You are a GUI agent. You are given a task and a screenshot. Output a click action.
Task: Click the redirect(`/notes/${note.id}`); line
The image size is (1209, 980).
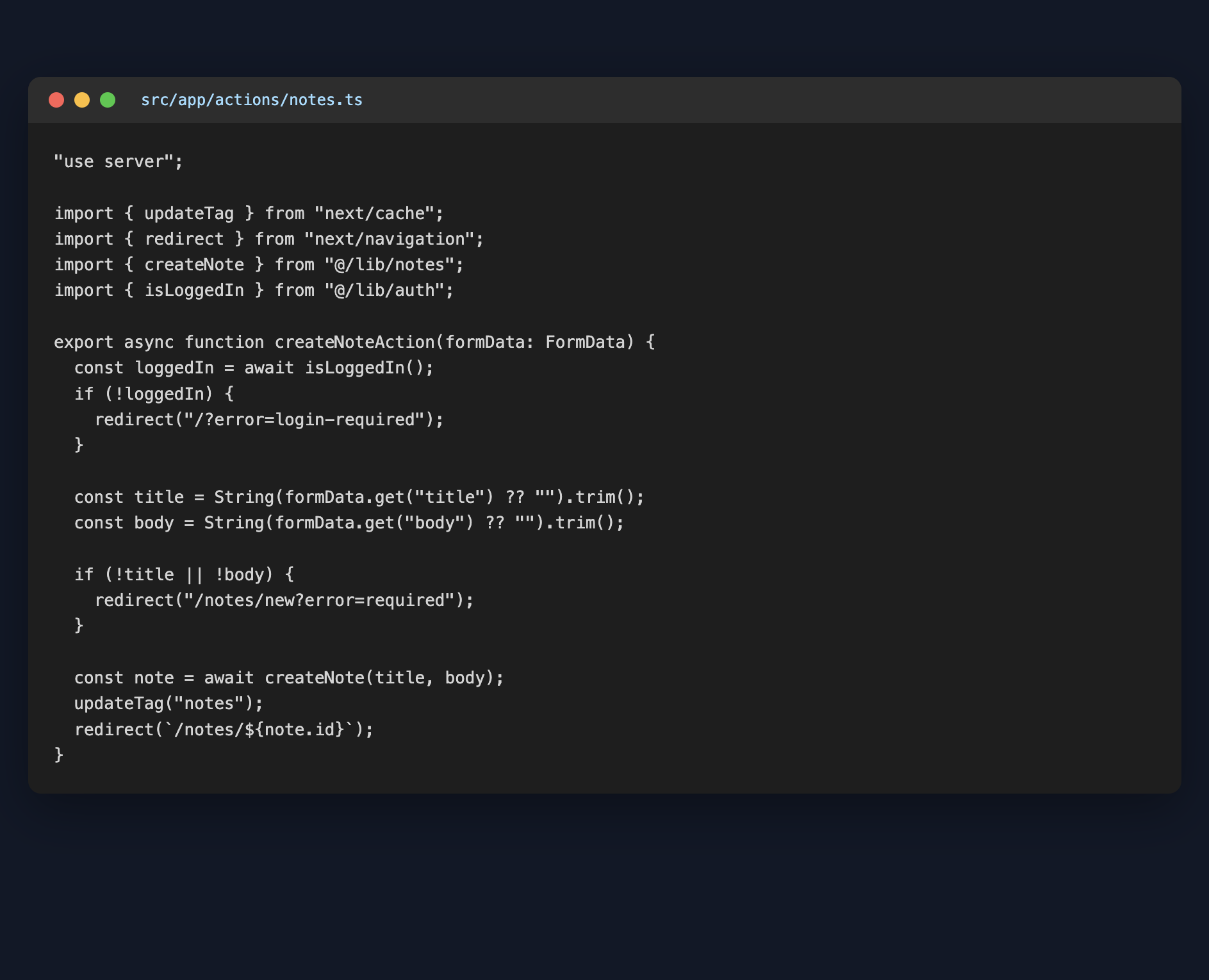coord(224,730)
